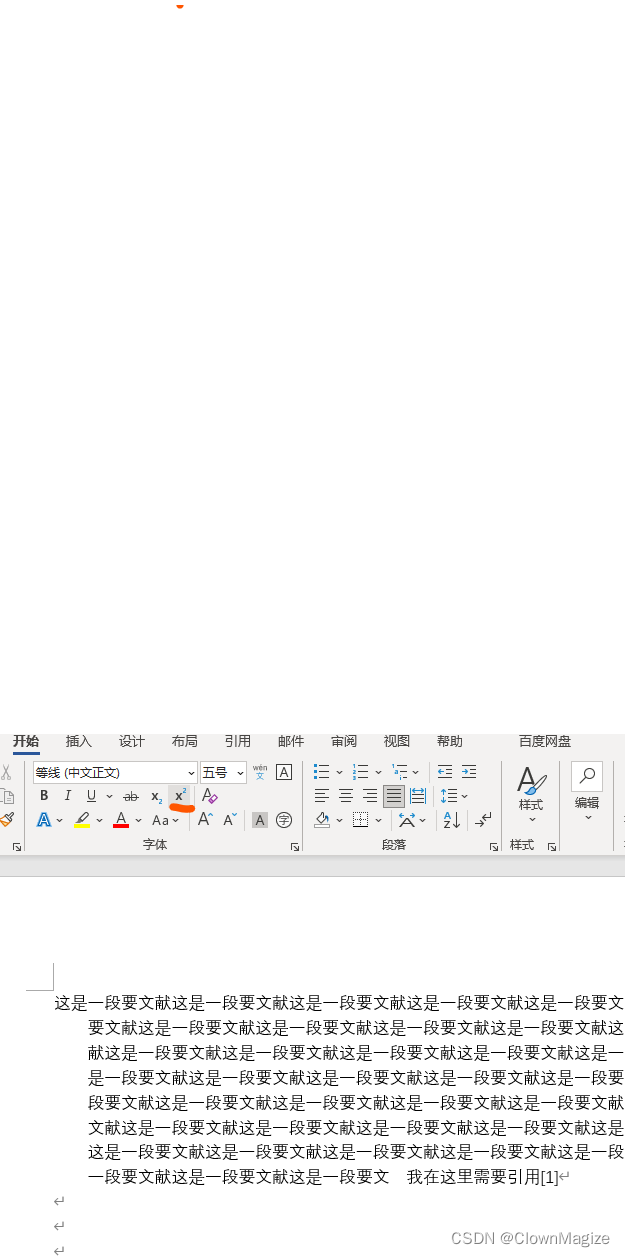Open the font size 五号 dropdown

point(241,772)
